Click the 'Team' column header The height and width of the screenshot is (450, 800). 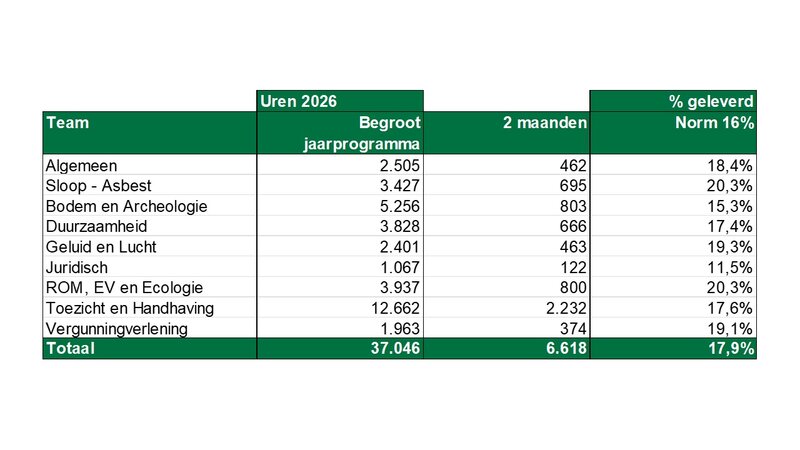(x=68, y=123)
